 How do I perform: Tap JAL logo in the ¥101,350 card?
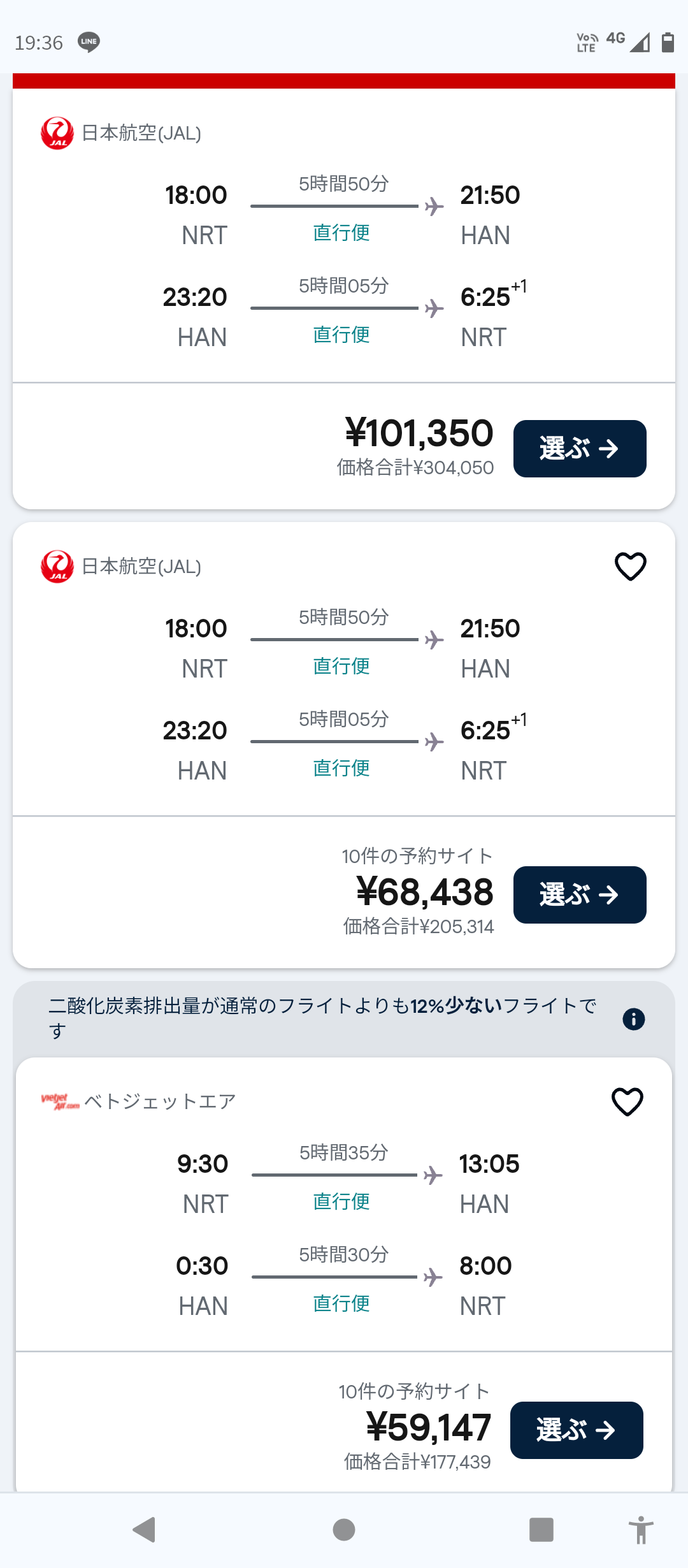pos(57,133)
